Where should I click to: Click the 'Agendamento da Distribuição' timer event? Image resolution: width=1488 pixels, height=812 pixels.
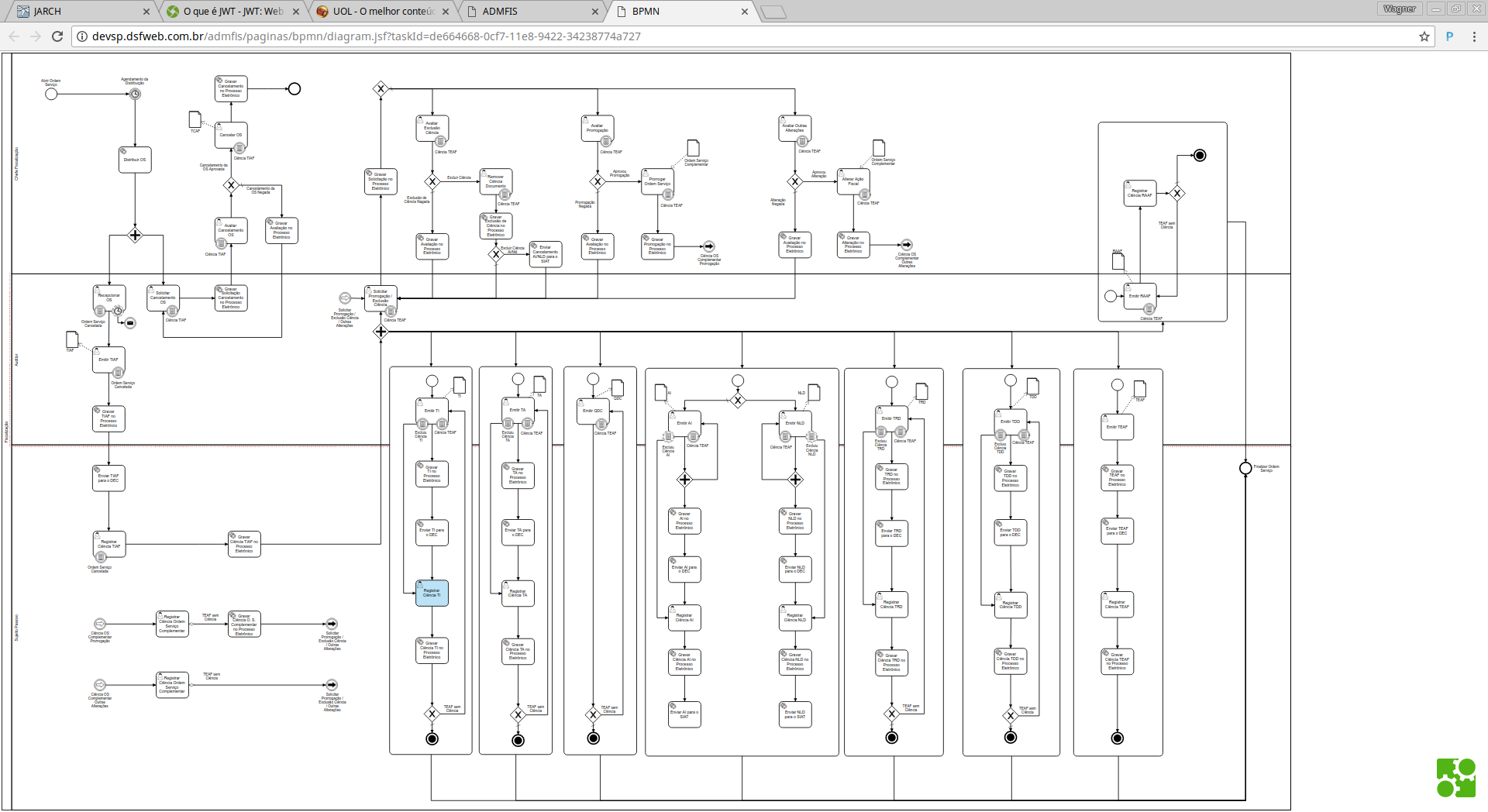click(x=135, y=95)
